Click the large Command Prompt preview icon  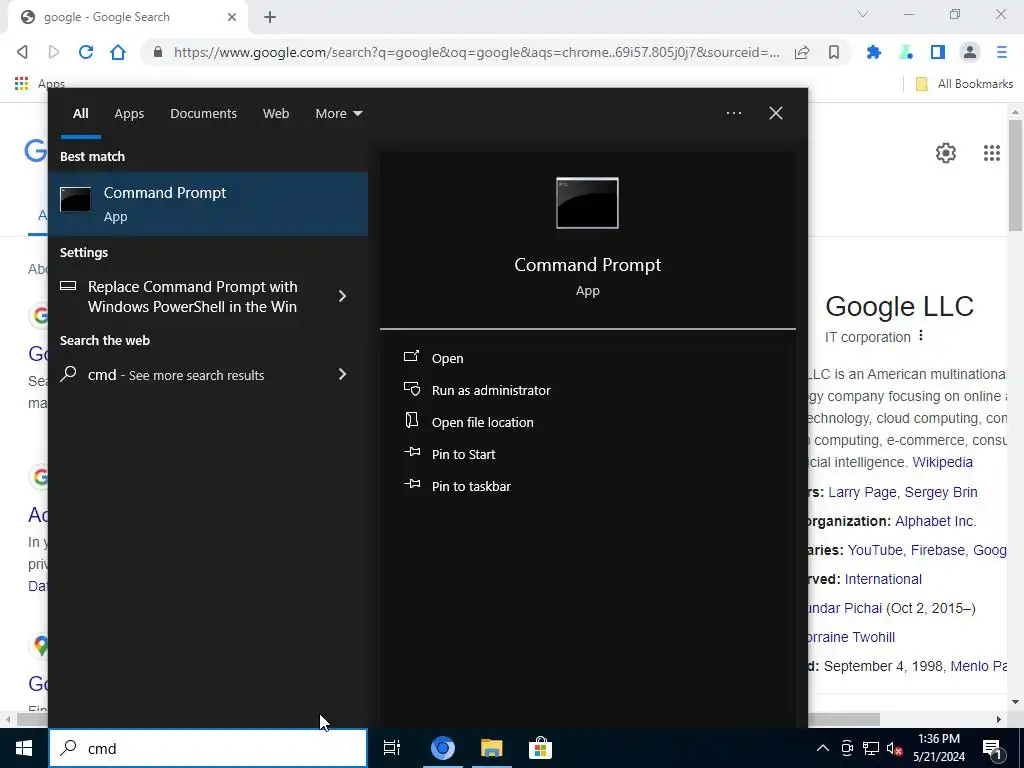click(x=587, y=203)
